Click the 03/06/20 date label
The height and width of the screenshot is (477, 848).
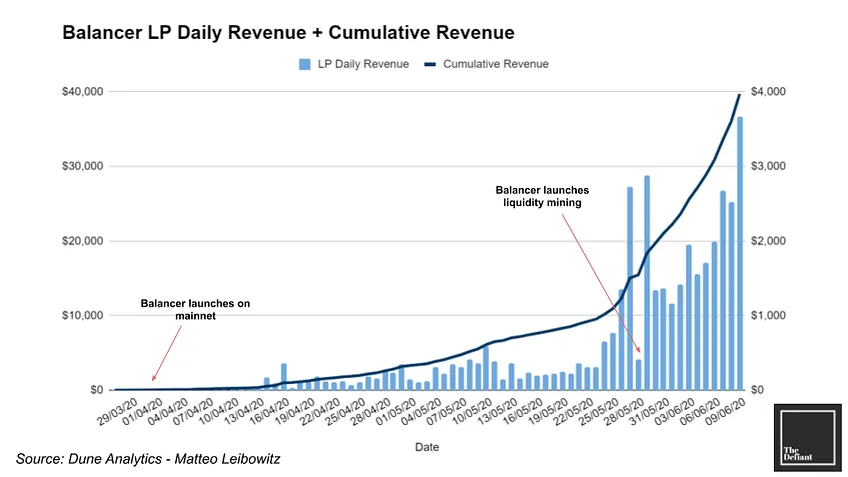pos(676,412)
